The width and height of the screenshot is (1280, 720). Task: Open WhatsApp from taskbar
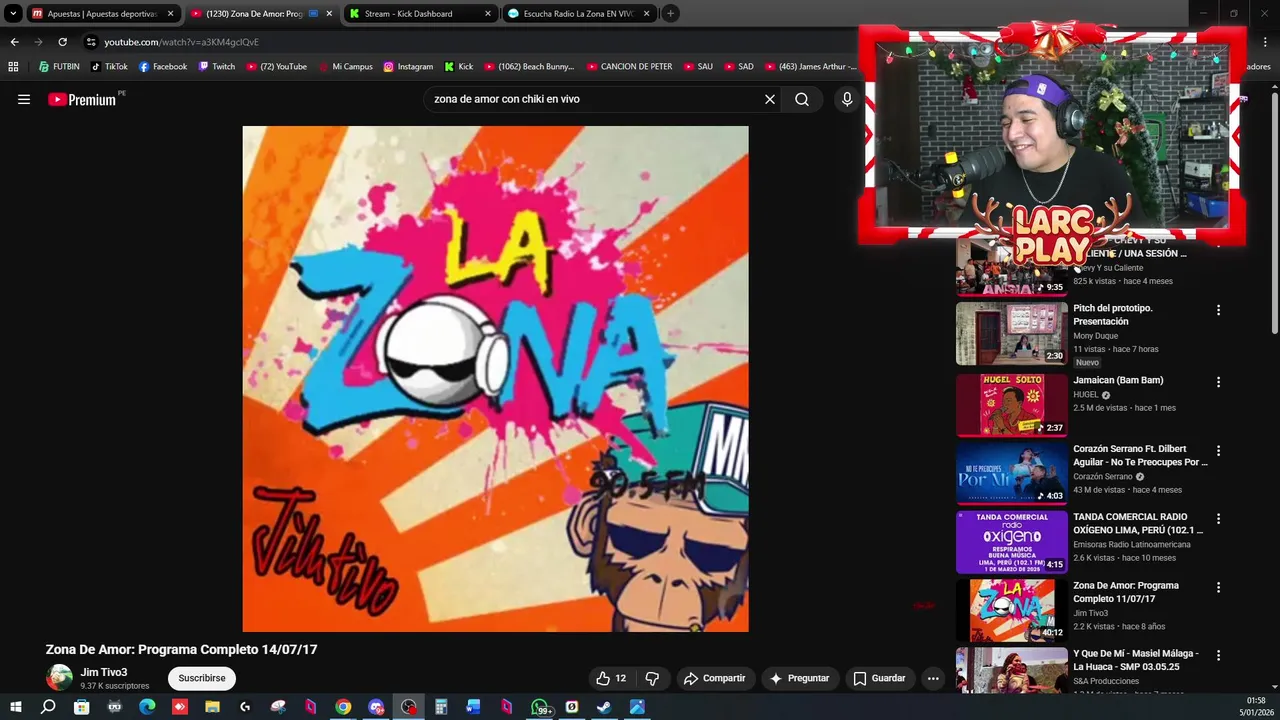[540, 707]
